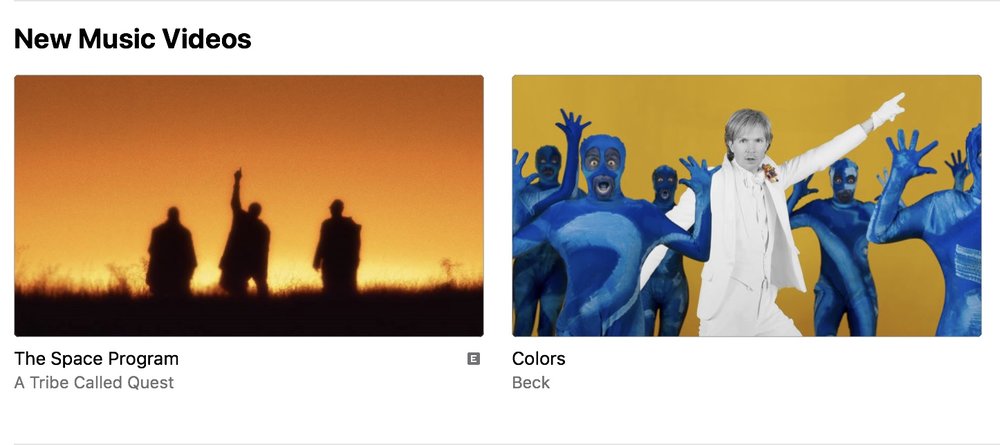
Task: Open the Colors music video thumbnail
Action: click(x=747, y=205)
